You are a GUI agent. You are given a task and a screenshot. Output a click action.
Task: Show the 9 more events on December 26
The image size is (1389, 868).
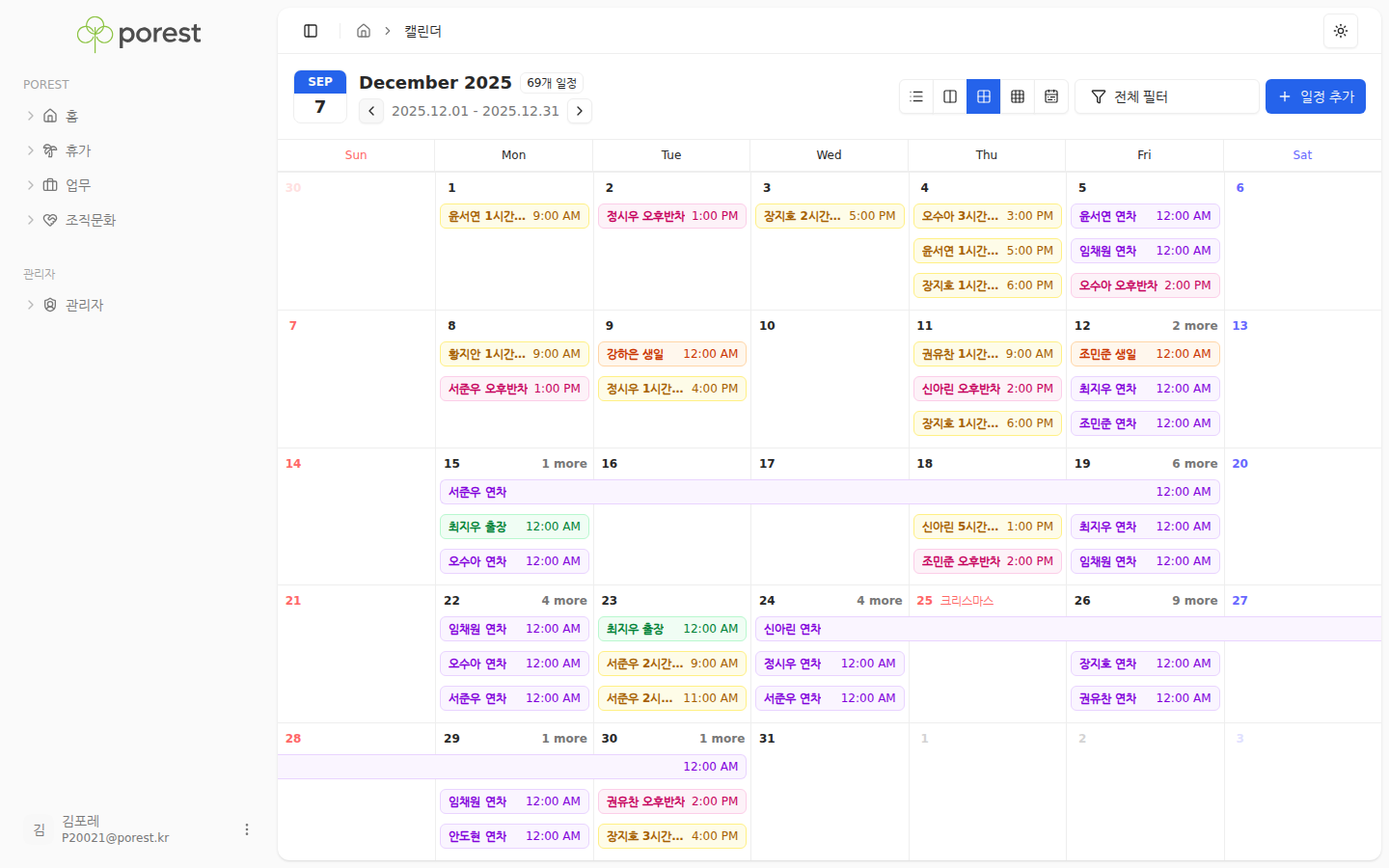[x=1194, y=601]
